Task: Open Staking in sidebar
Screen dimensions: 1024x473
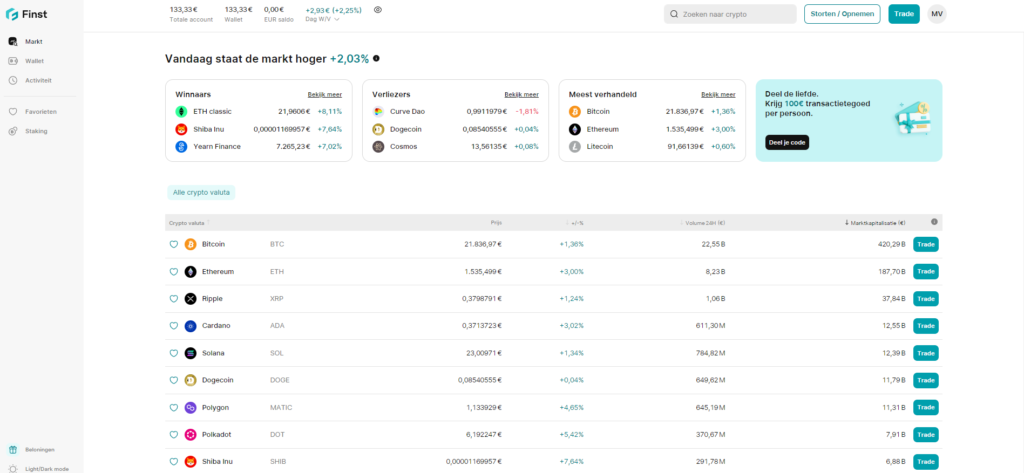Action: [27, 131]
